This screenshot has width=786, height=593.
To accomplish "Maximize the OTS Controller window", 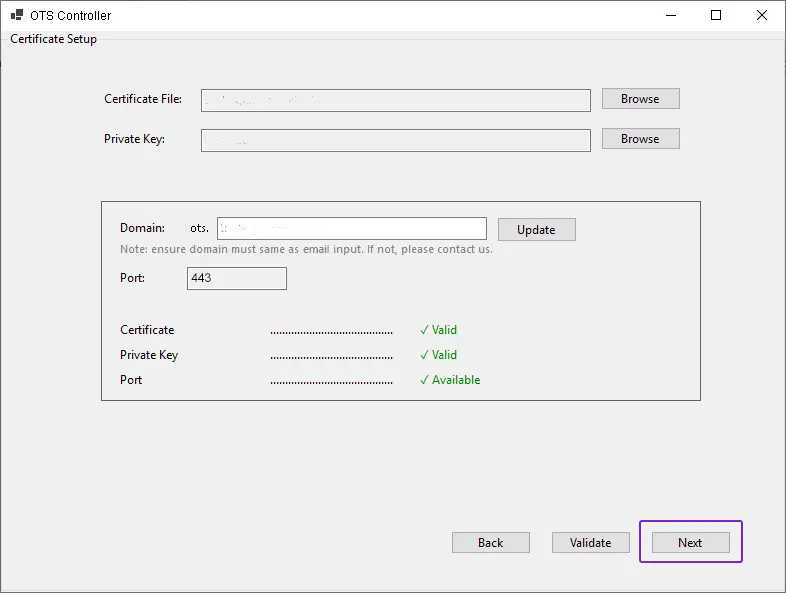I will 716,16.
